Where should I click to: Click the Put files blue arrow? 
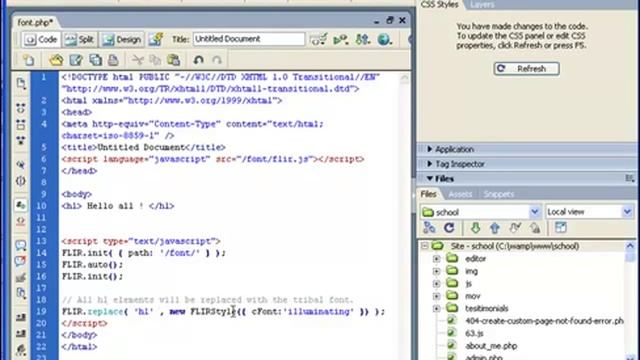(495, 228)
